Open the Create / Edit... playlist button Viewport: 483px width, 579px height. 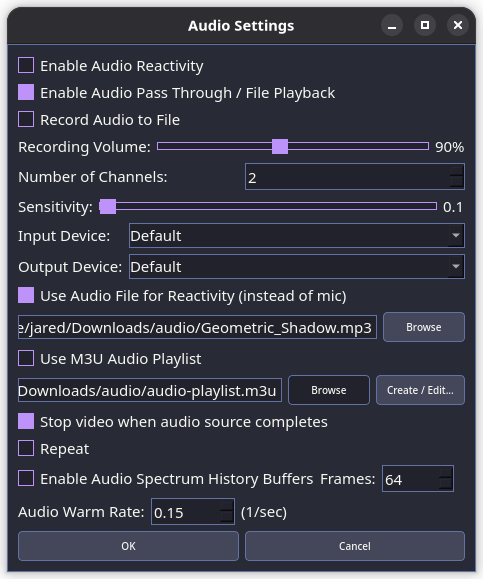click(420, 390)
